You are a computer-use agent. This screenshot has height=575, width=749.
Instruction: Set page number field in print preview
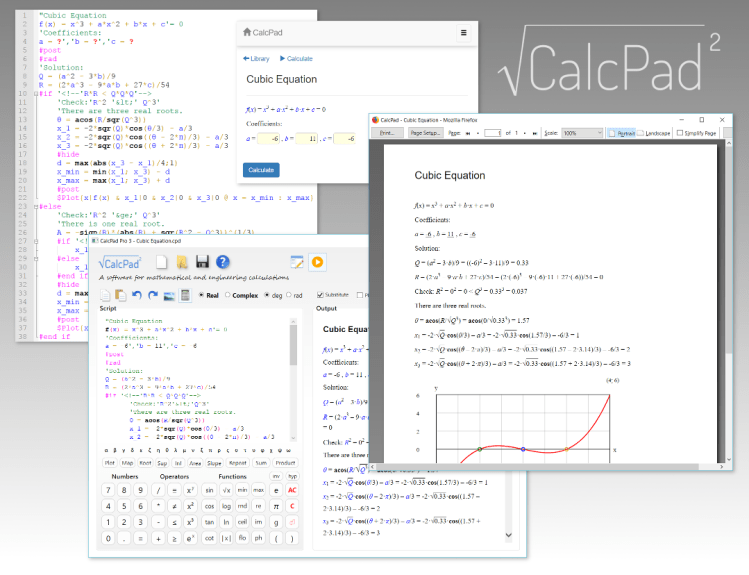pos(492,133)
